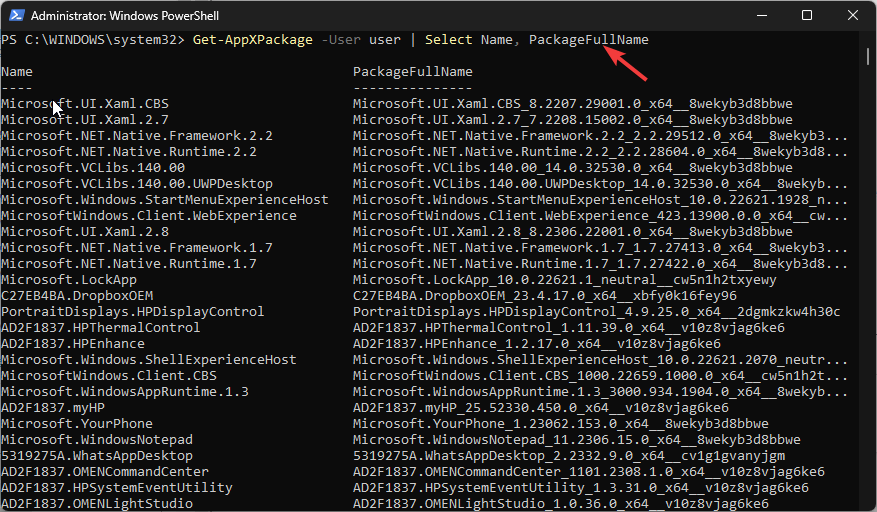Select the Microsoft.VCLibs.140.00 name entry
The width and height of the screenshot is (877, 512).
point(93,167)
